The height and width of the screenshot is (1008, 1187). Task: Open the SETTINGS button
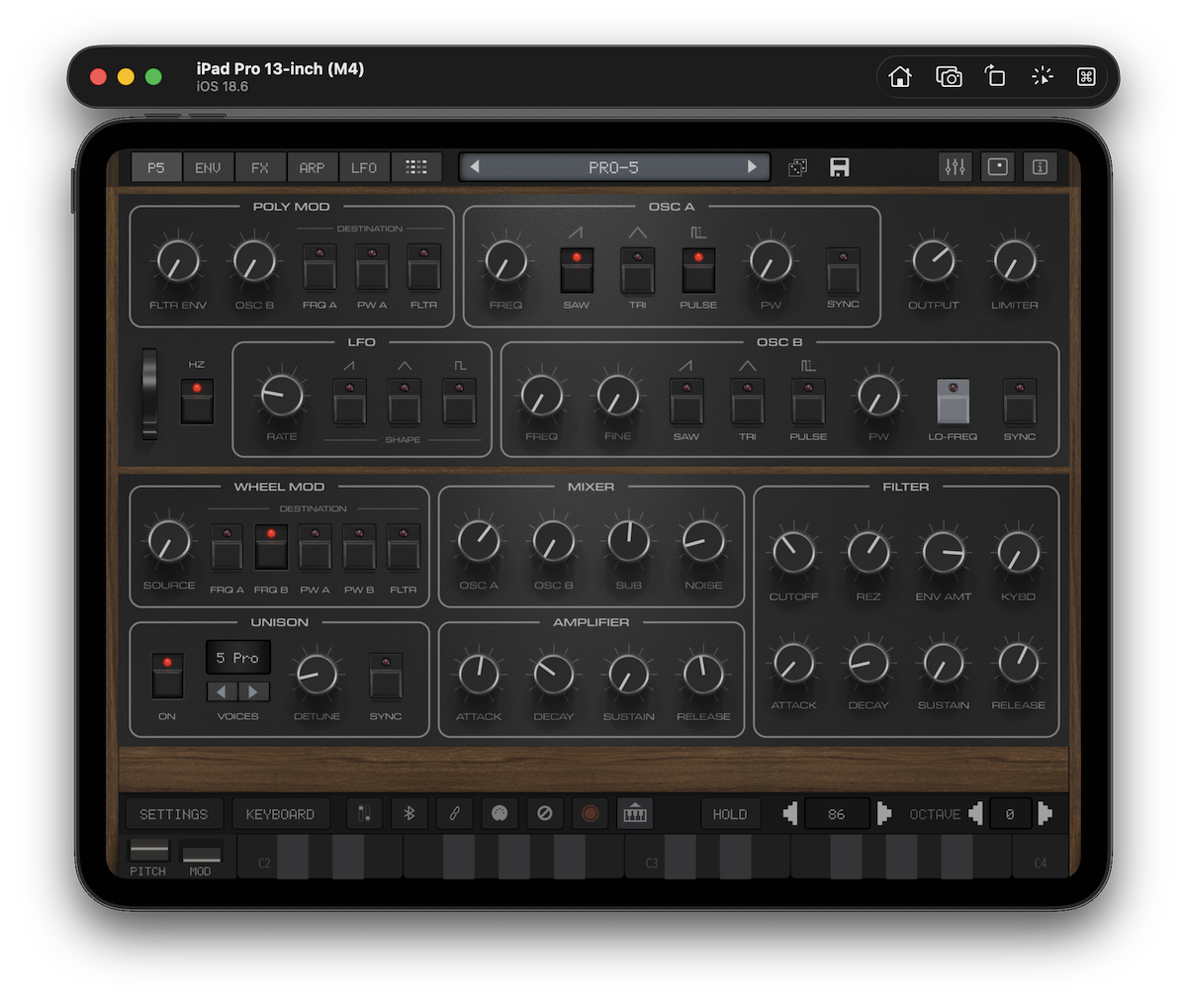[x=174, y=814]
